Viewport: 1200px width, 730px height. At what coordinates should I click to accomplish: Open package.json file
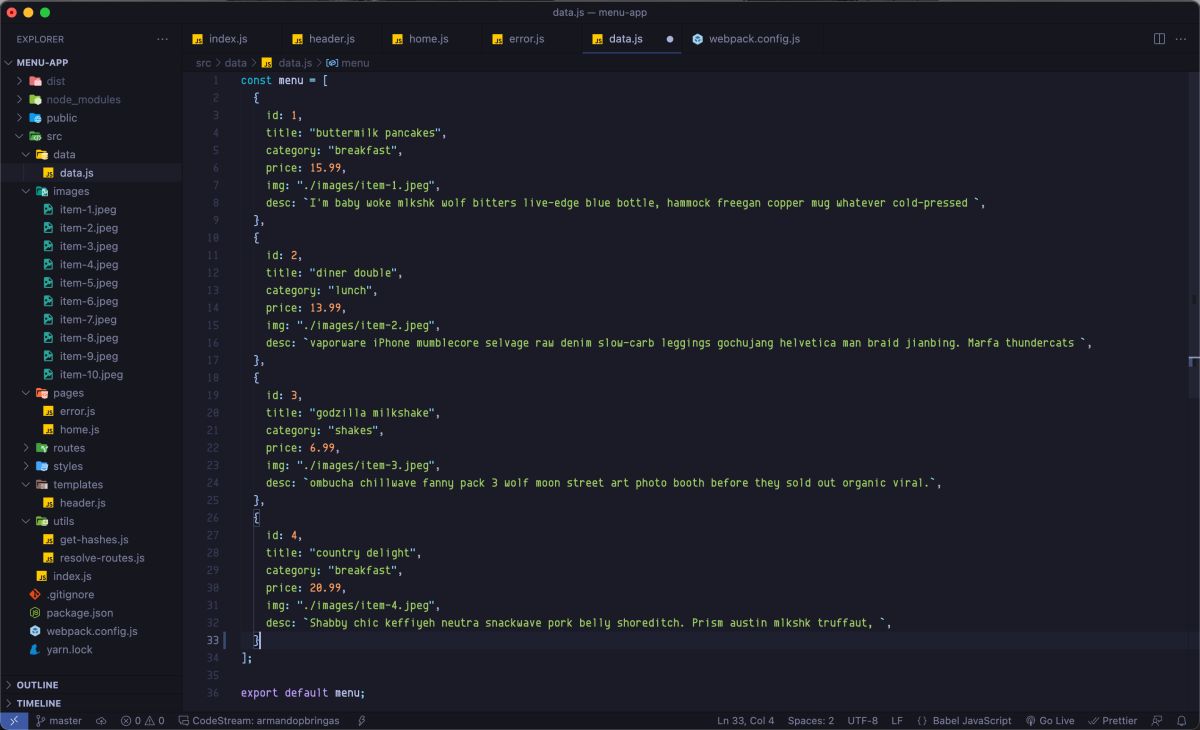coord(91,613)
